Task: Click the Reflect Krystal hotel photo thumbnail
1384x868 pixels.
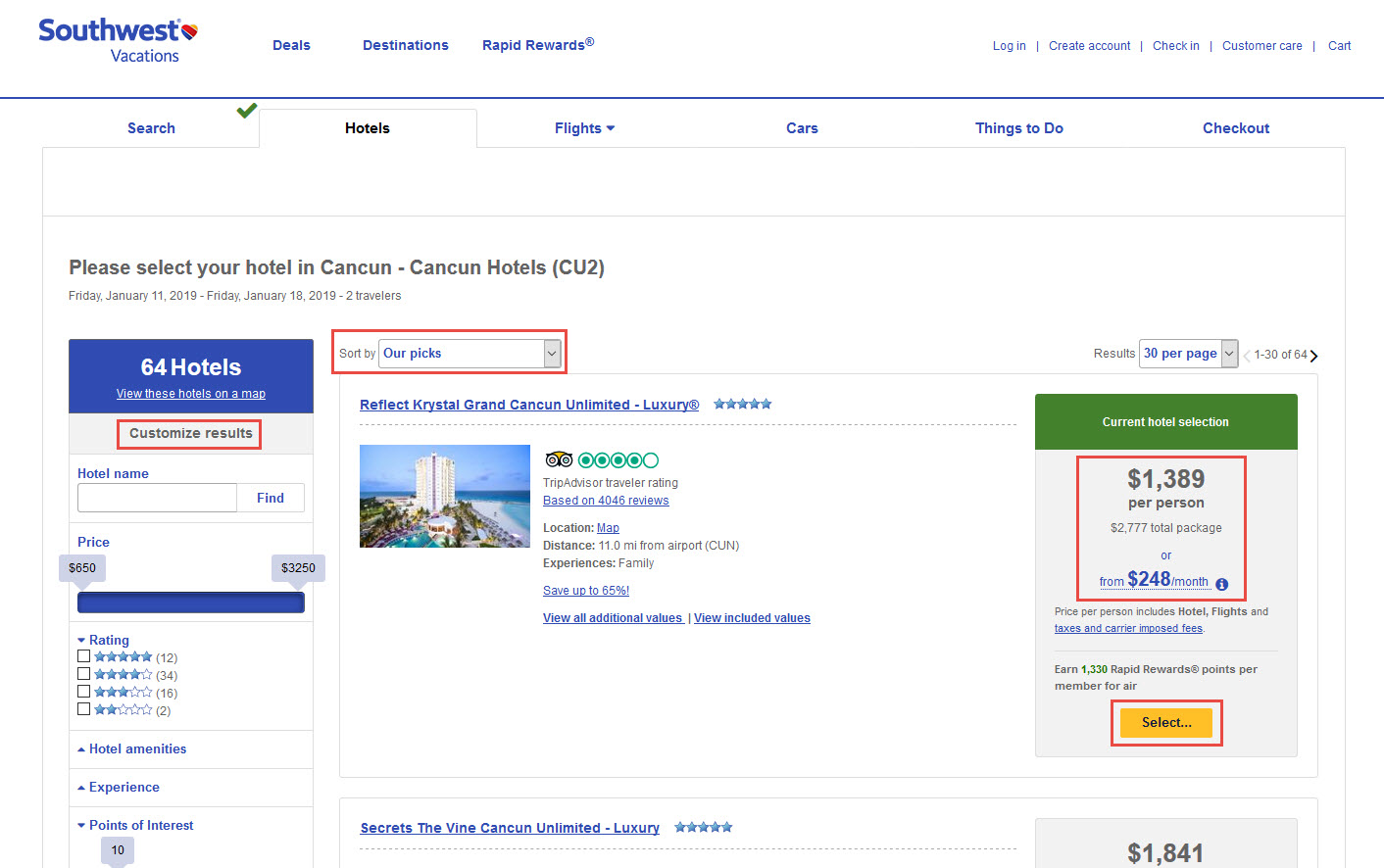Action: [445, 496]
